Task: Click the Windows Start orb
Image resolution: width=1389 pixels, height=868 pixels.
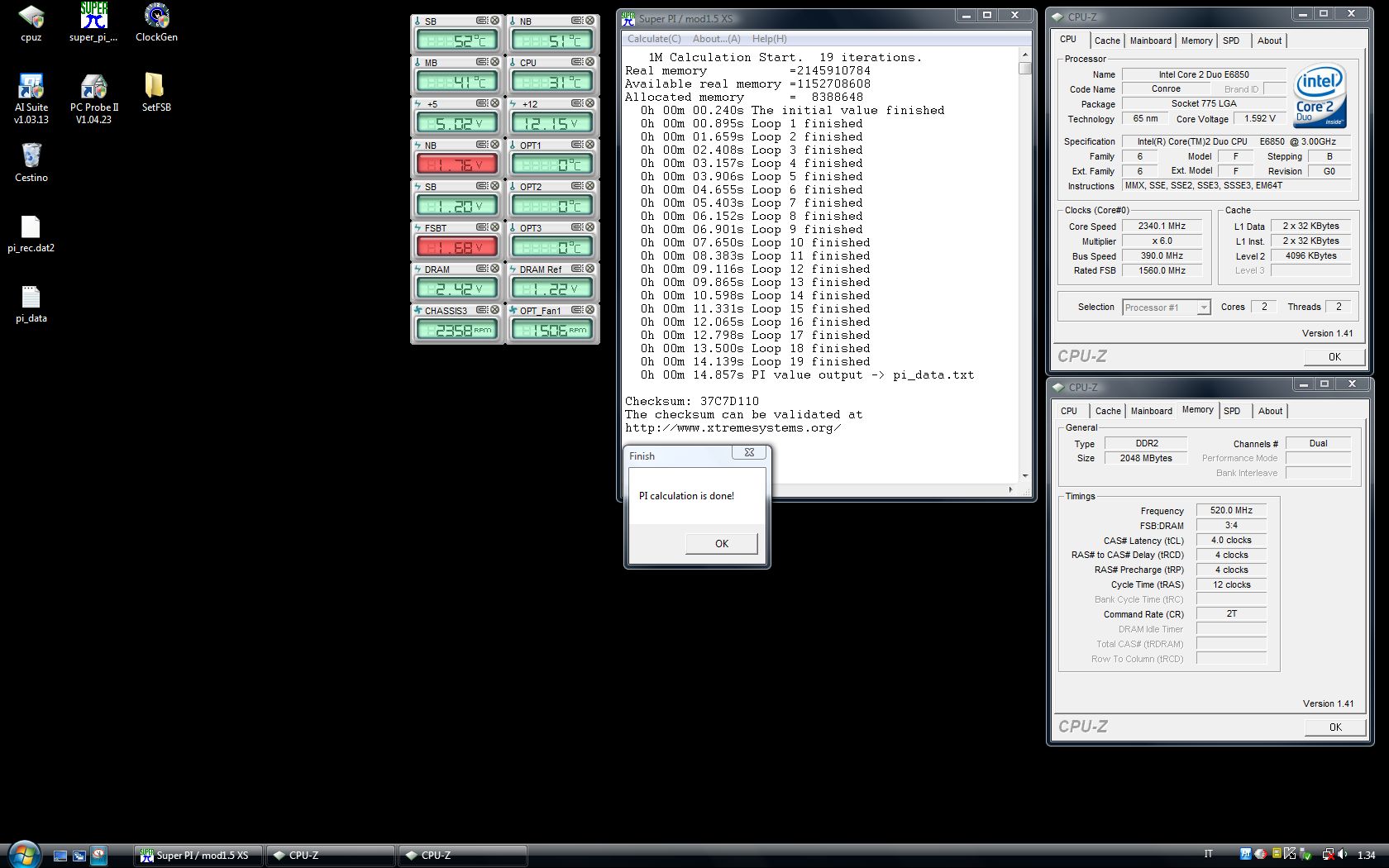Action: point(23,854)
